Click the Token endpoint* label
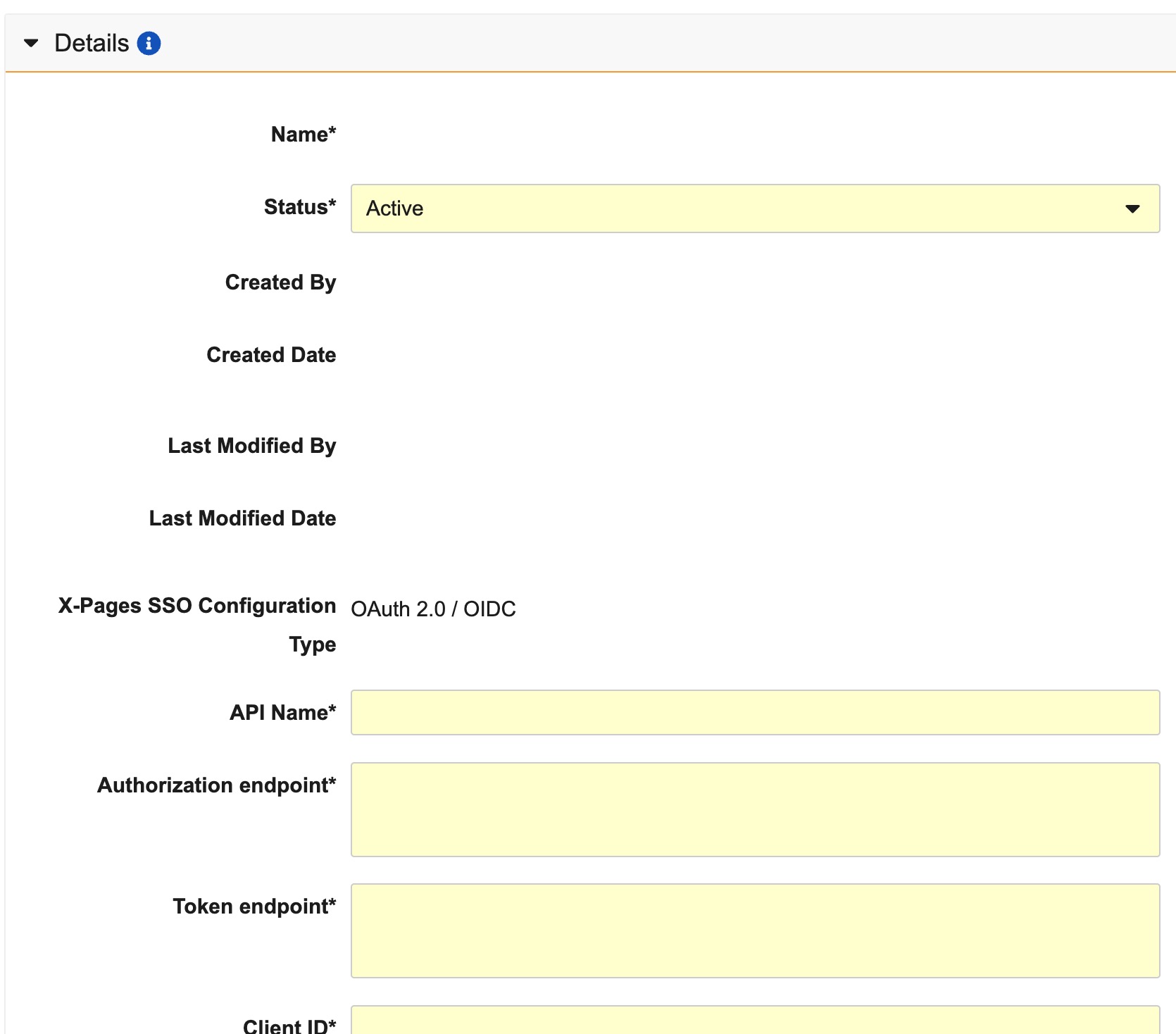The image size is (1176, 1034). pyautogui.click(x=254, y=907)
